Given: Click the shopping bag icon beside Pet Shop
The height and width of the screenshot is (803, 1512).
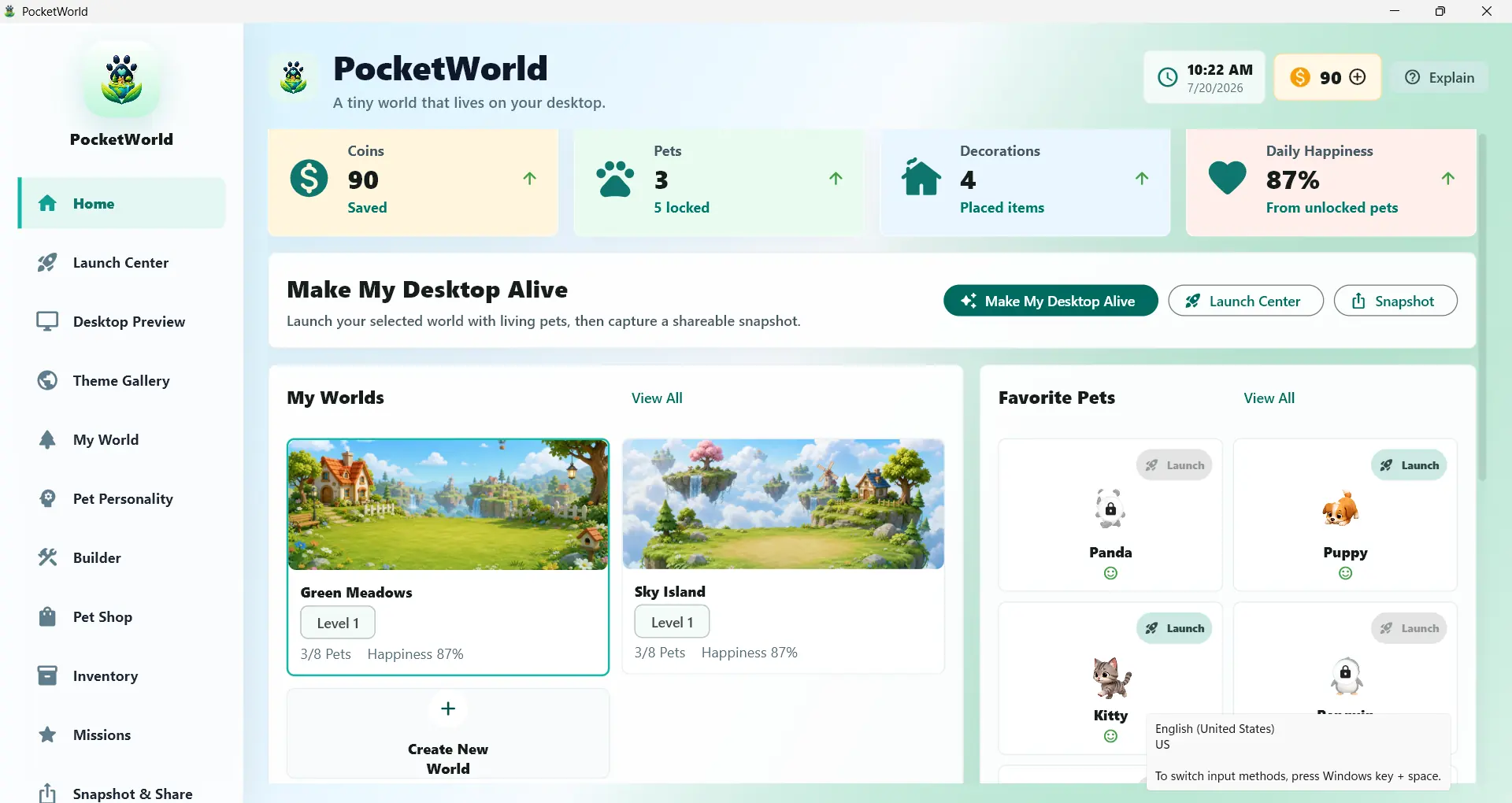Looking at the screenshot, I should 47,617.
